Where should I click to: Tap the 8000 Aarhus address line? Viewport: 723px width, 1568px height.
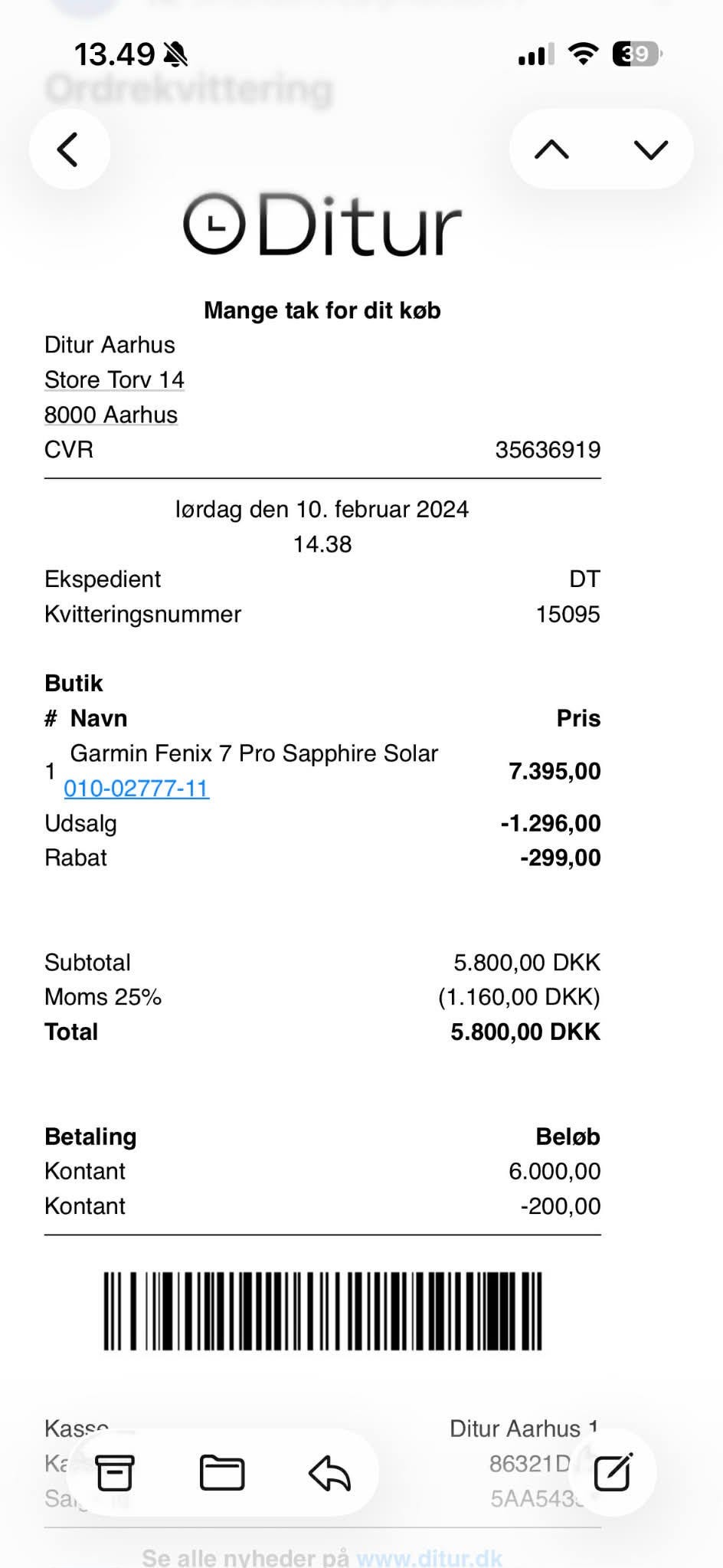111,415
